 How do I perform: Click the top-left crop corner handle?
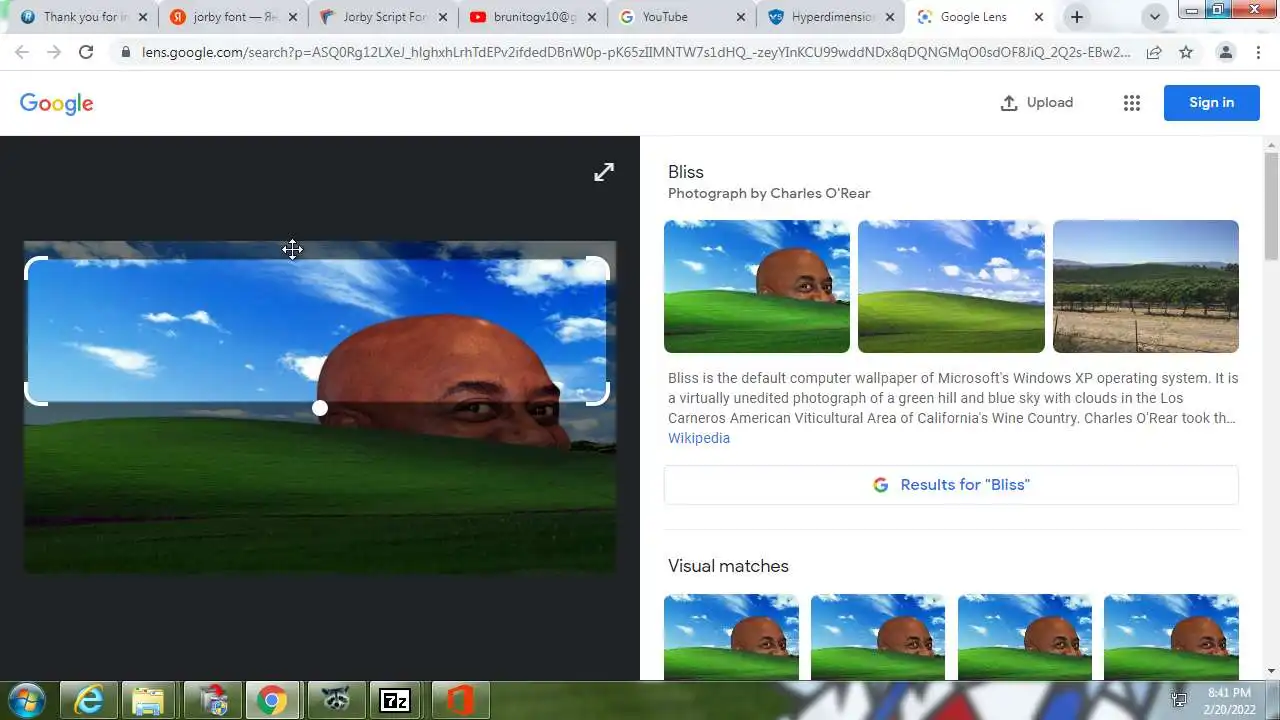point(35,268)
